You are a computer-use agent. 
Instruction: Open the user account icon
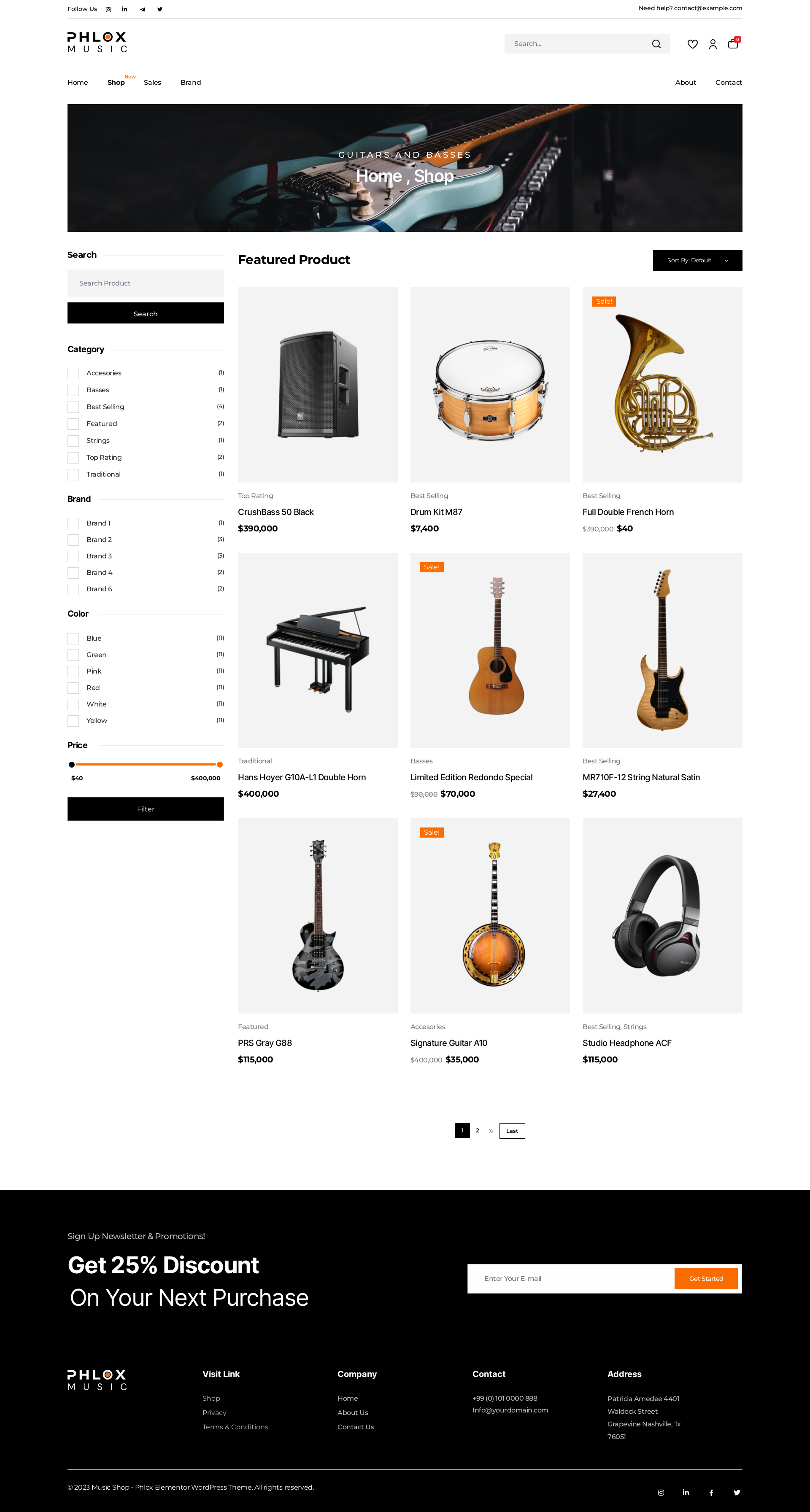point(713,44)
